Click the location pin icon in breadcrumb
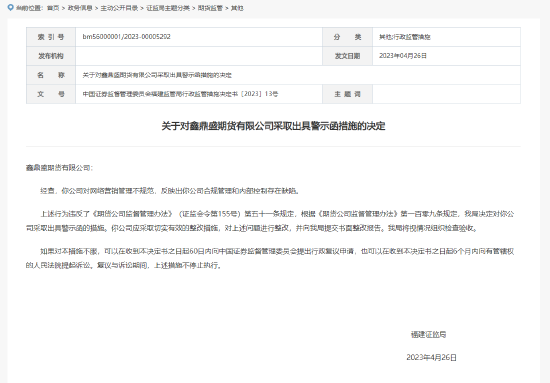The image size is (550, 383). (x=11, y=7)
